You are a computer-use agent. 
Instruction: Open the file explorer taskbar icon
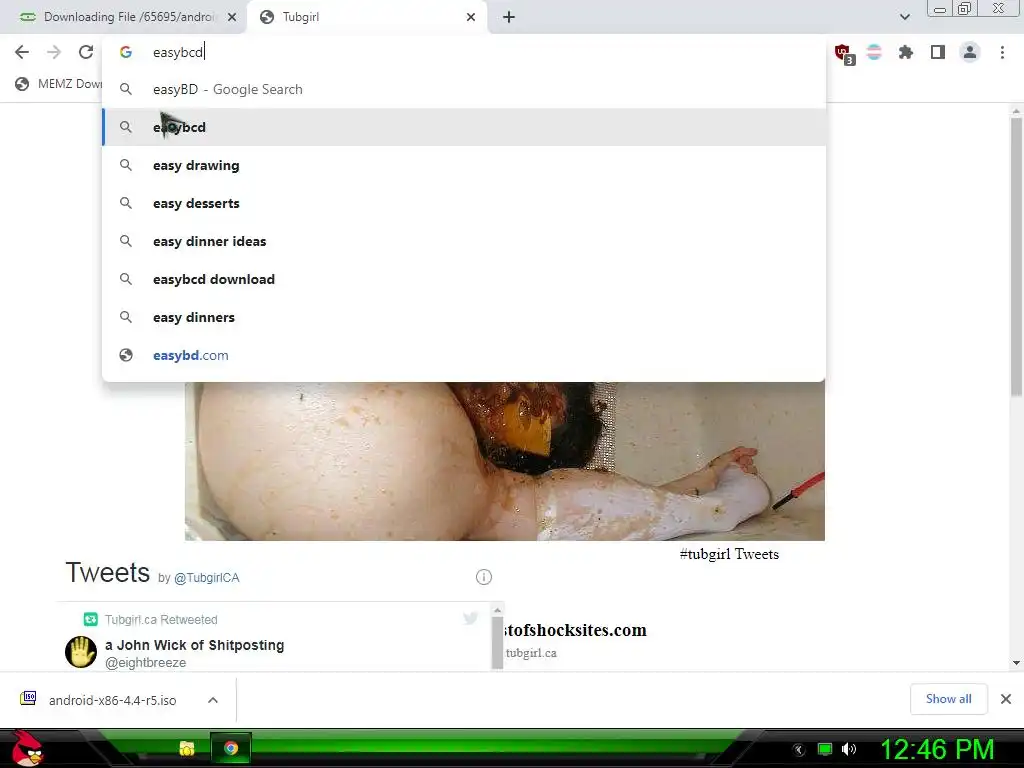187,748
